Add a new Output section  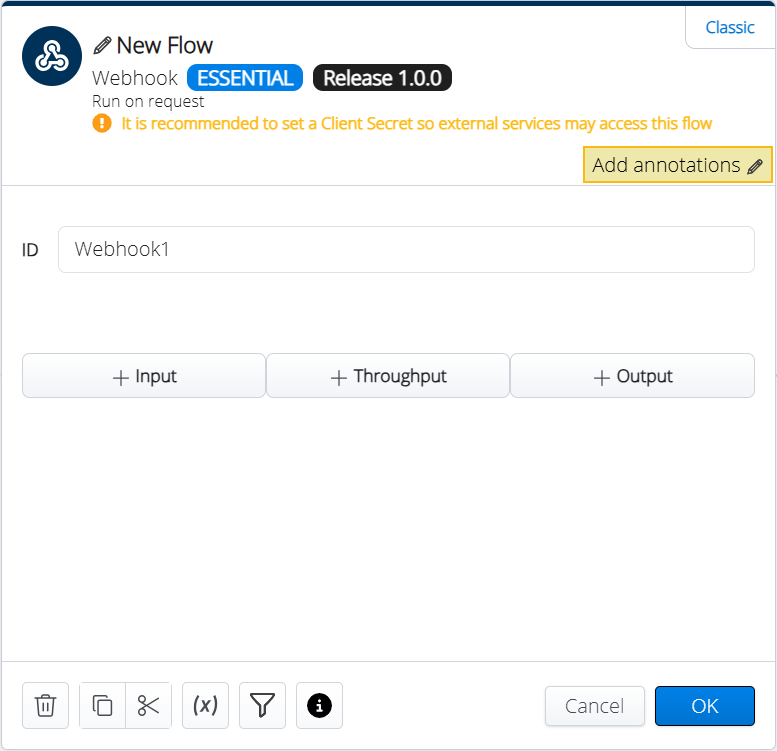[x=632, y=377]
